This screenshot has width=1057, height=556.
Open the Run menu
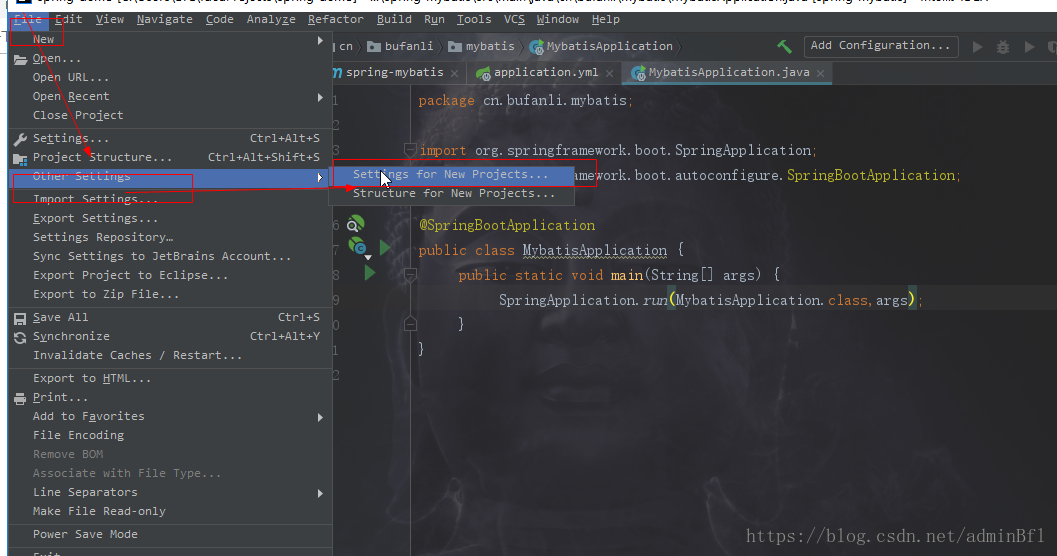[x=434, y=20]
